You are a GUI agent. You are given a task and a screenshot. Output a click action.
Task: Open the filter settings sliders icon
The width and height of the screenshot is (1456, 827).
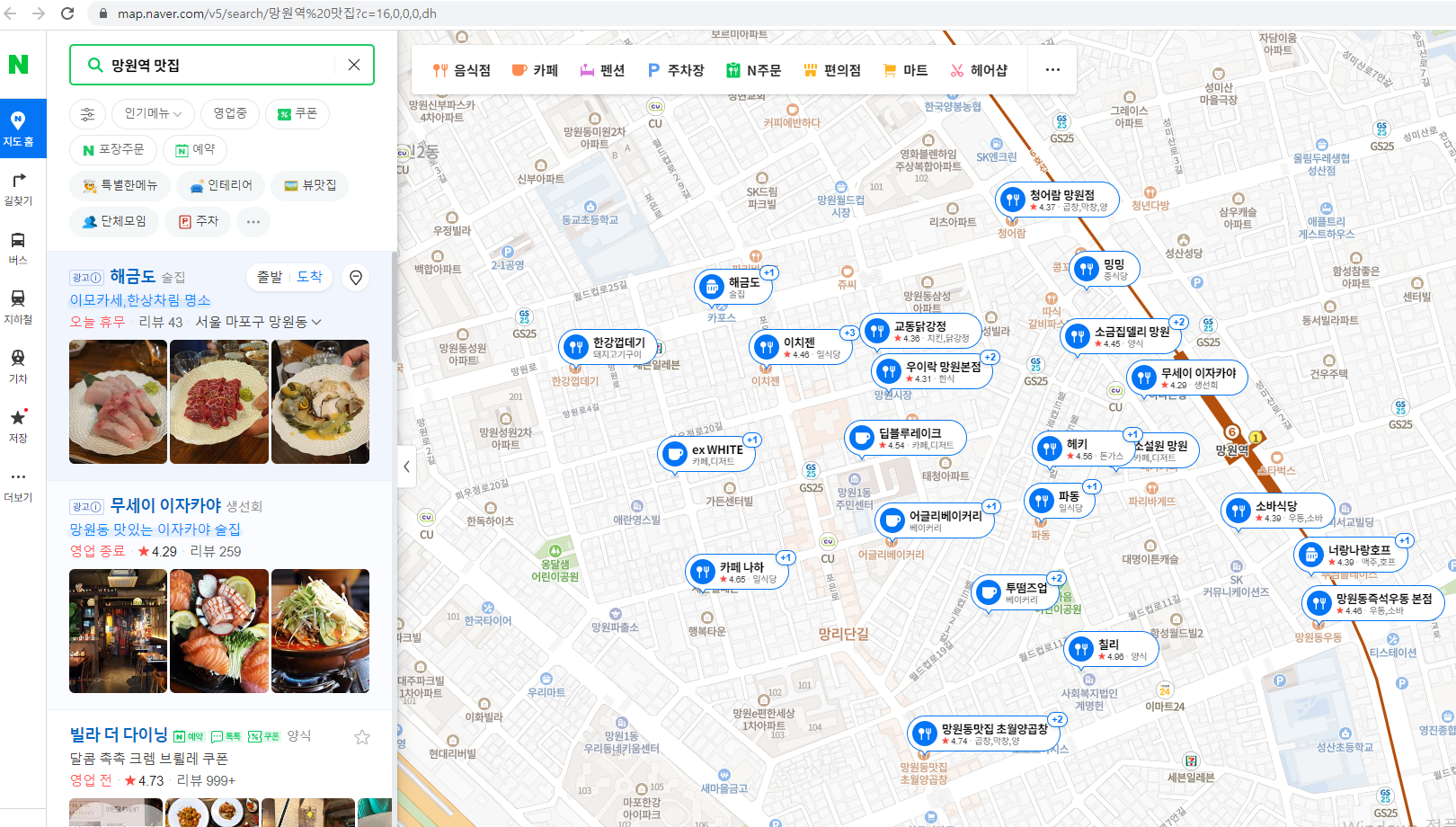coord(87,114)
